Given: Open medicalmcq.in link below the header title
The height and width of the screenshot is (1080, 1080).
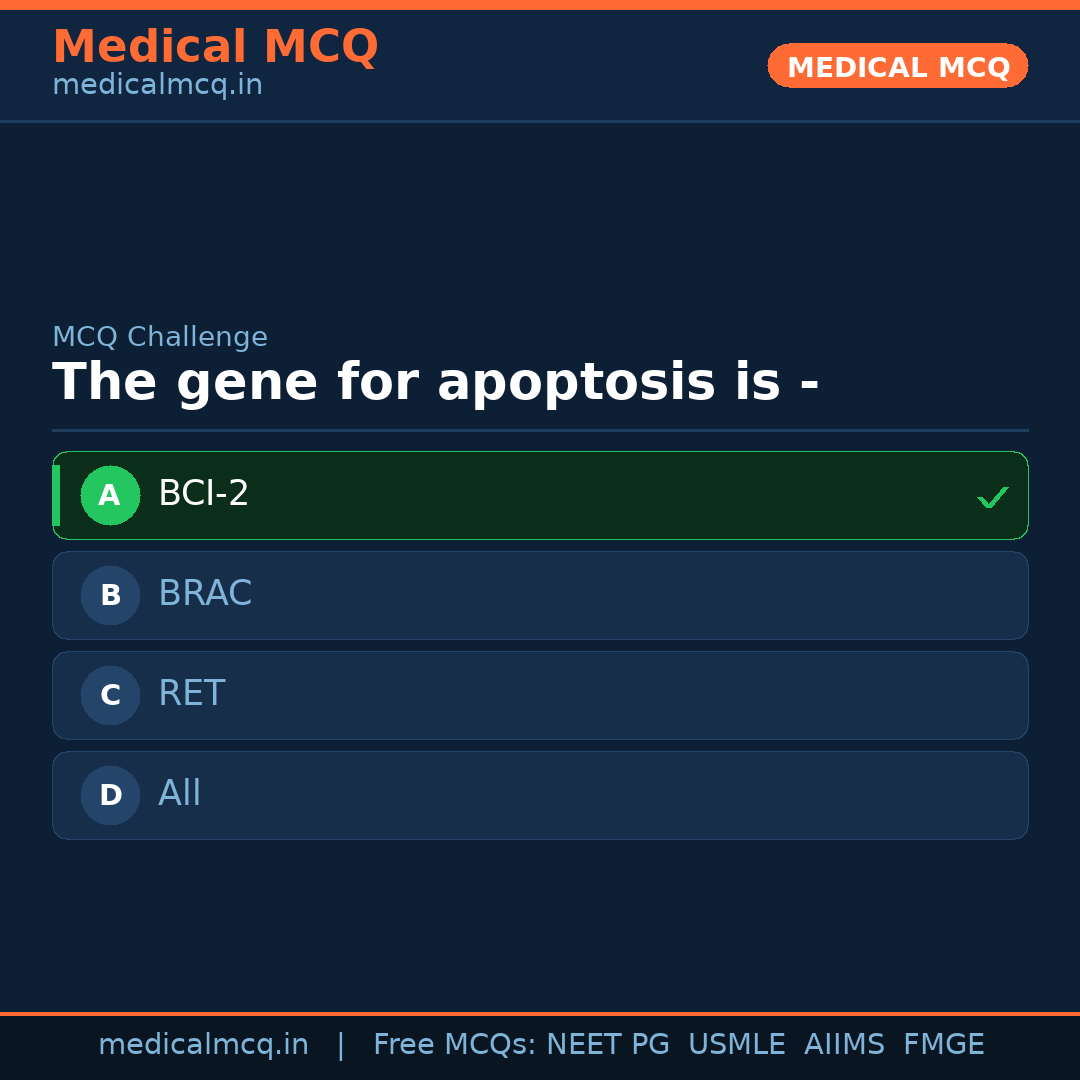Looking at the screenshot, I should point(157,86).
